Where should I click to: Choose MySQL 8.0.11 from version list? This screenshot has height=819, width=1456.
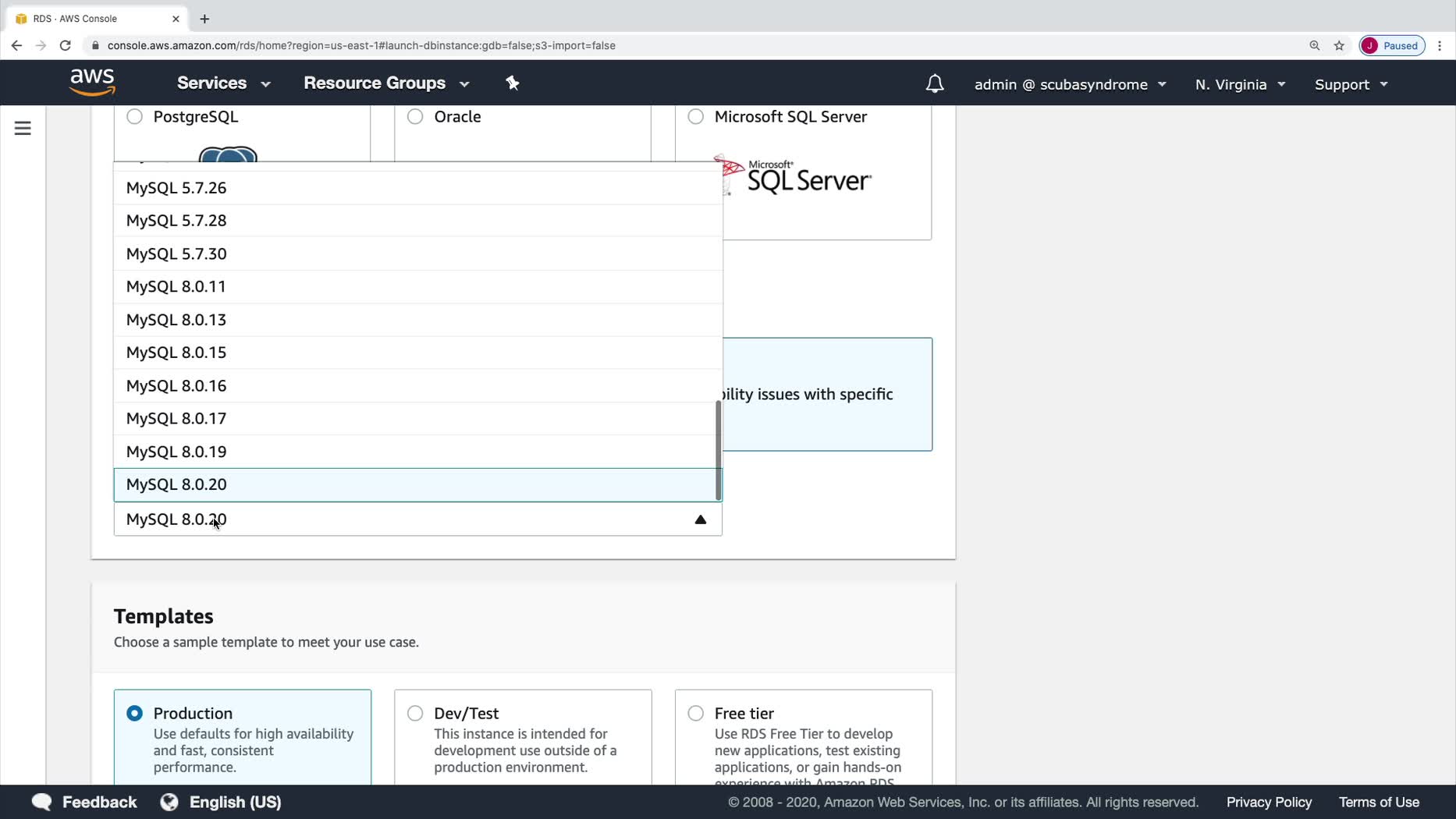(418, 286)
